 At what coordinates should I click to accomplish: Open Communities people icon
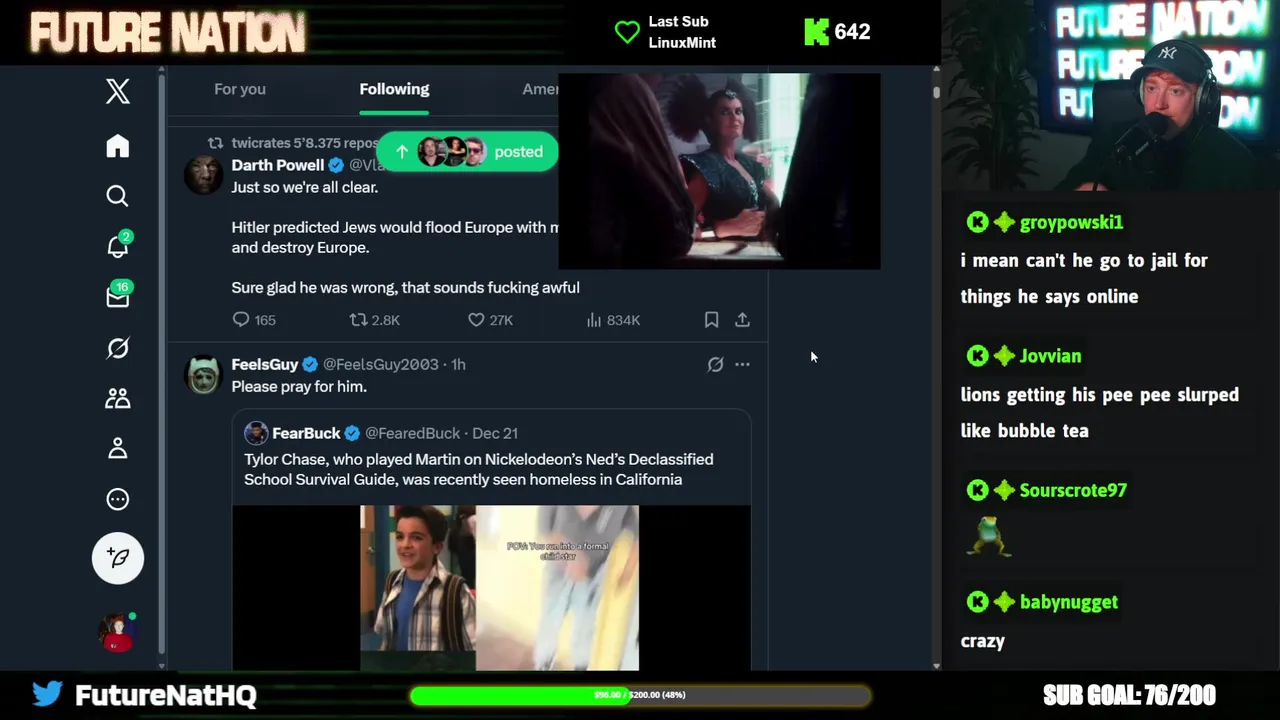[x=118, y=398]
